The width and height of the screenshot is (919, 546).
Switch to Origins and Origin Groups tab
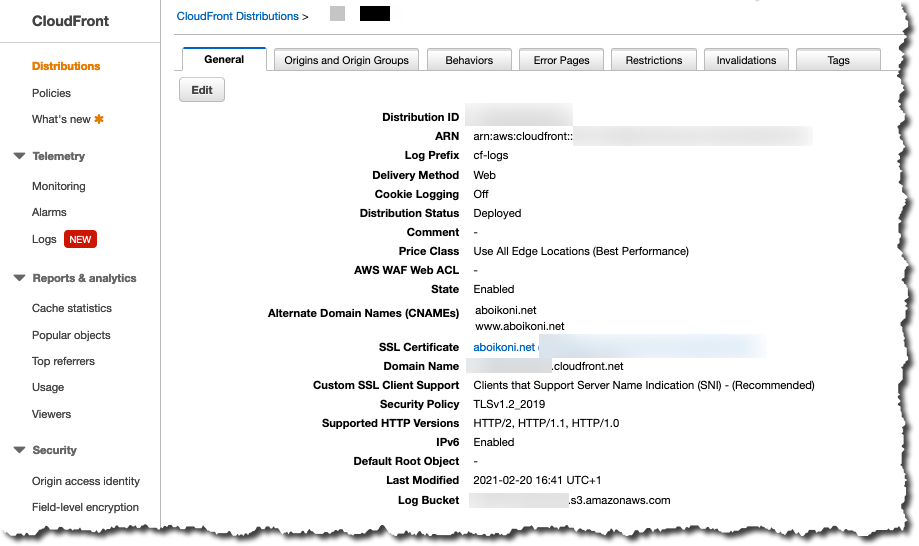pyautogui.click(x=346, y=60)
